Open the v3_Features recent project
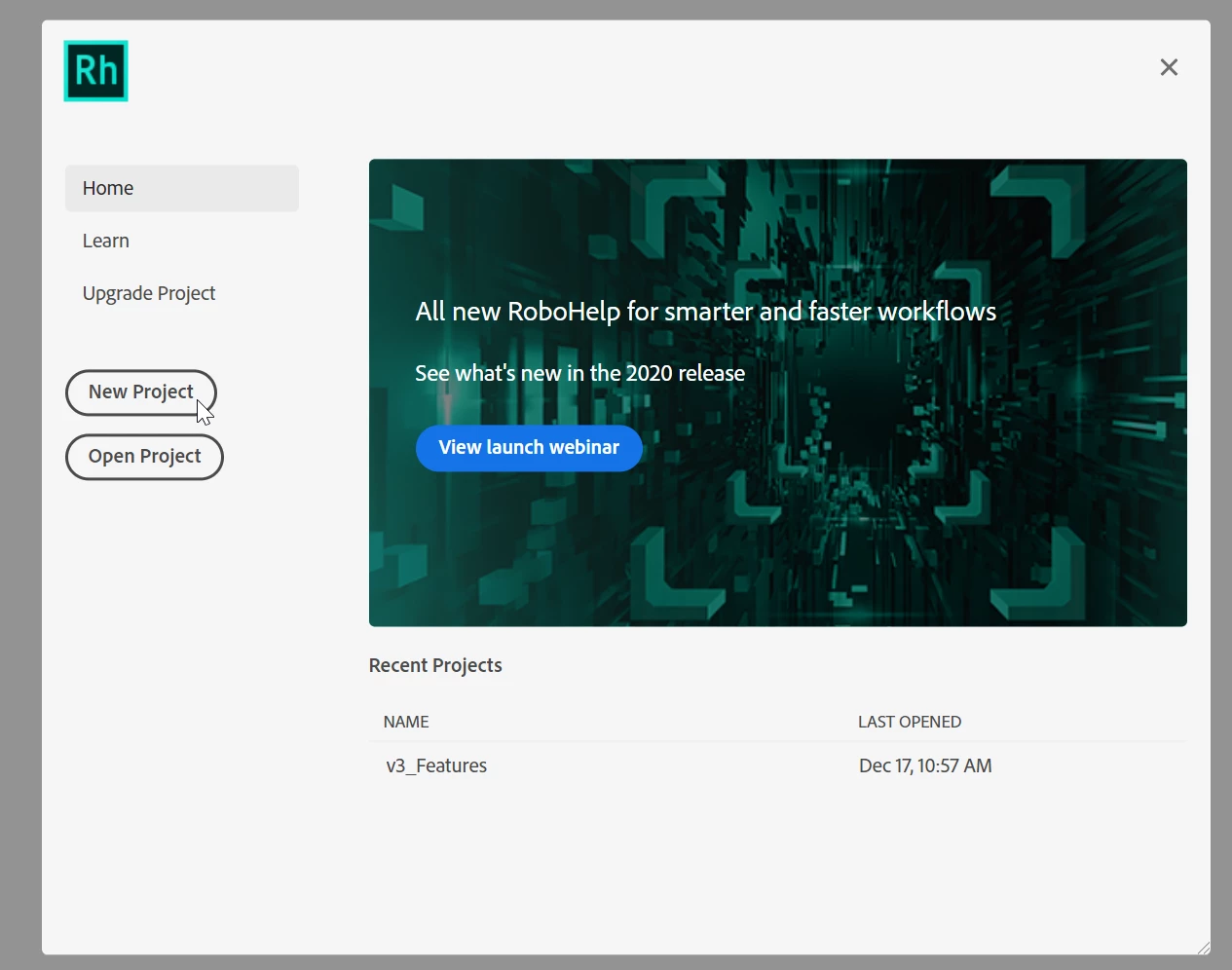 (436, 765)
